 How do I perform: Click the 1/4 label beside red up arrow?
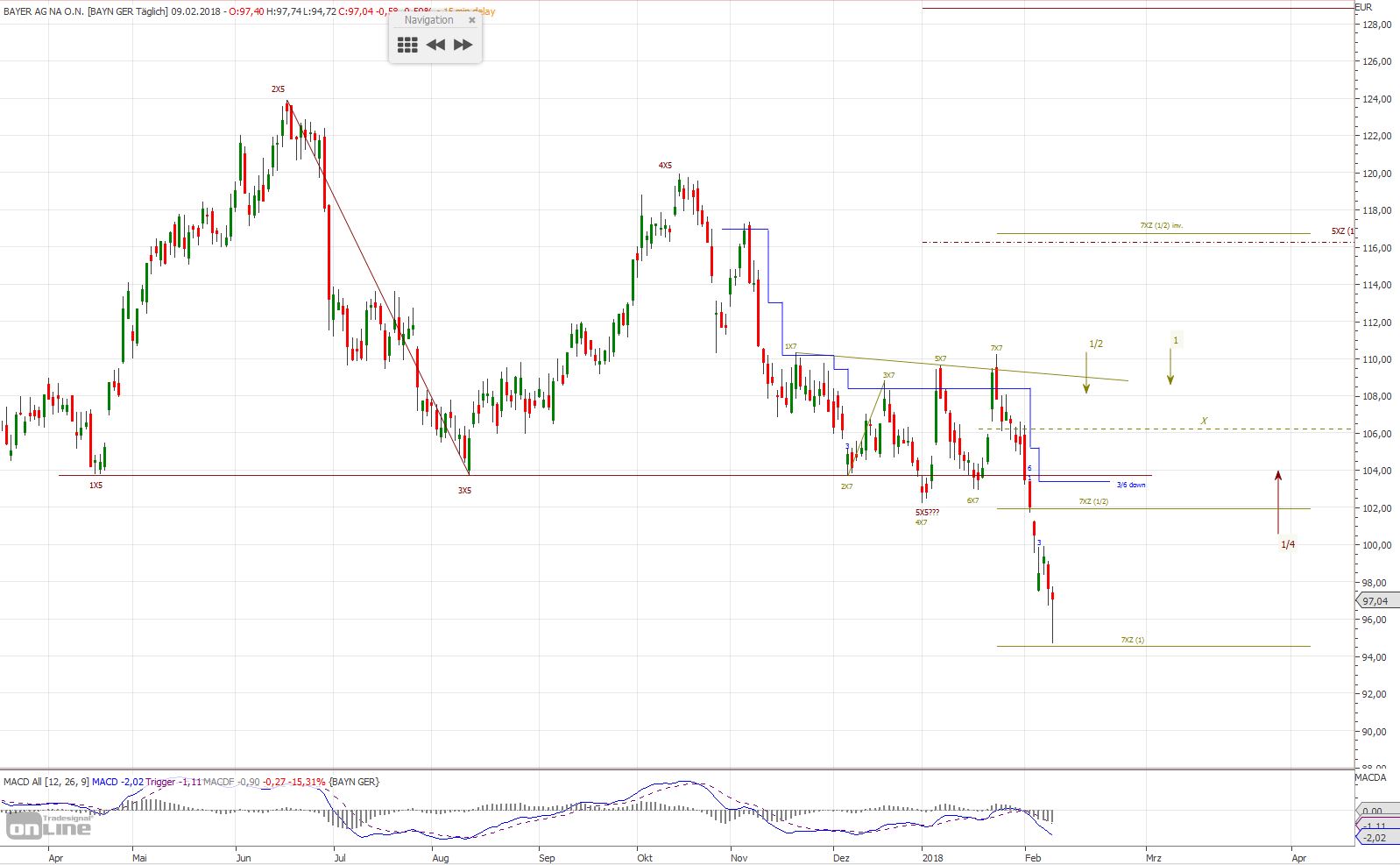click(x=1288, y=544)
